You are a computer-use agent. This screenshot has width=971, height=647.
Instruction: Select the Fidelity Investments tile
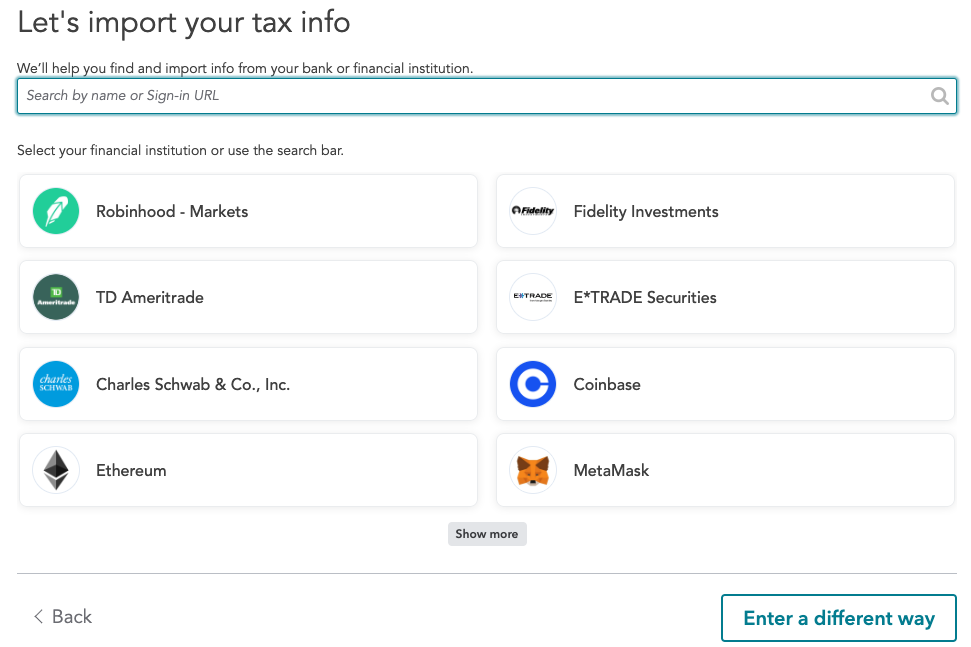click(724, 211)
